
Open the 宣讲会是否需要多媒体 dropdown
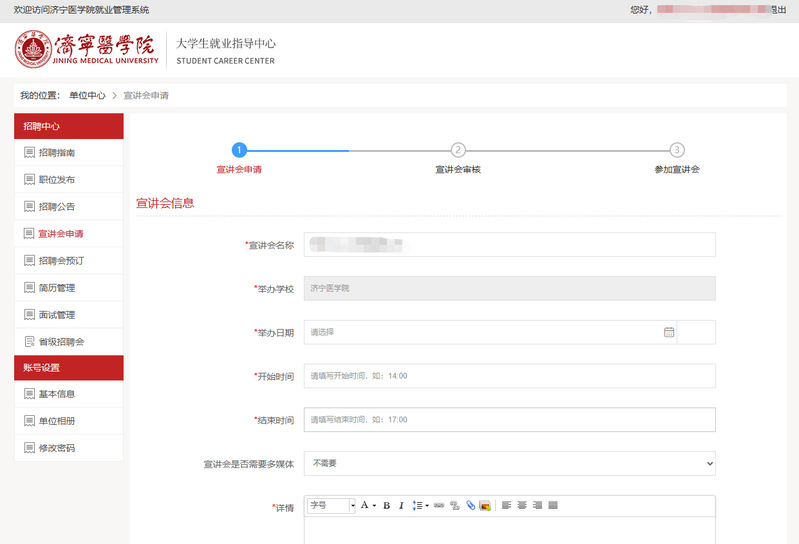(509, 464)
